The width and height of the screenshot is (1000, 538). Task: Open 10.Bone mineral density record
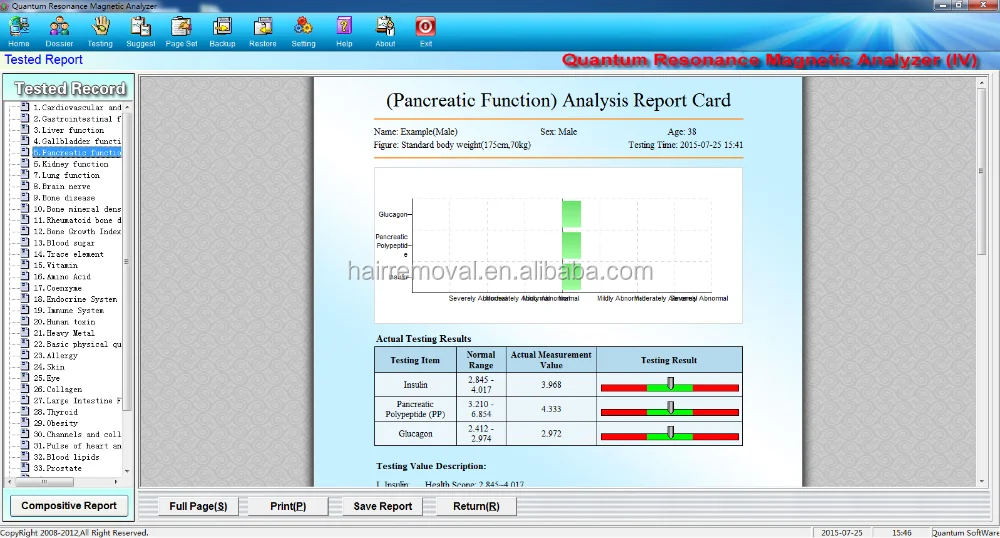point(77,209)
